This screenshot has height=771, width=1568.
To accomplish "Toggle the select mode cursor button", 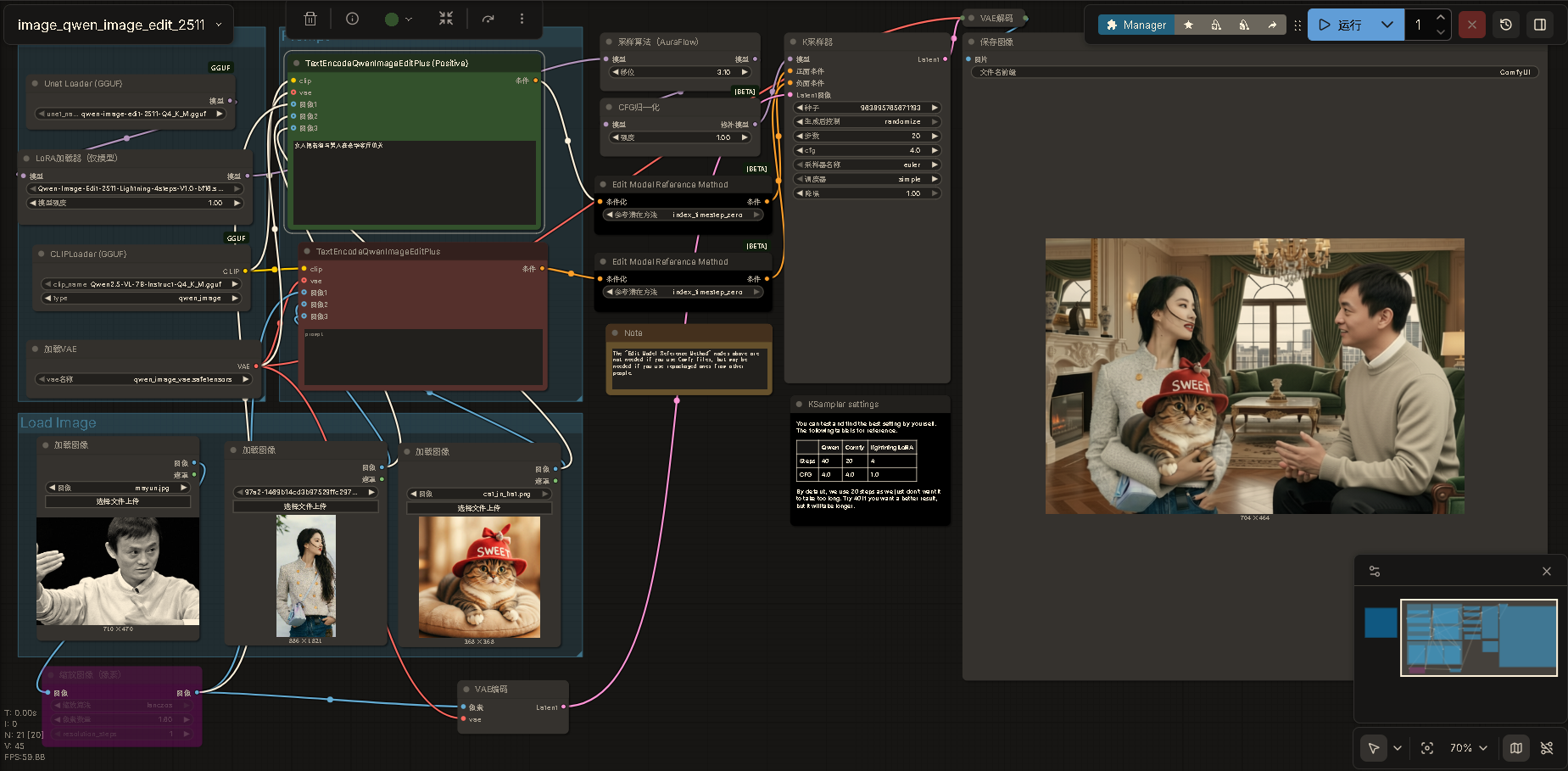I will click(1374, 748).
